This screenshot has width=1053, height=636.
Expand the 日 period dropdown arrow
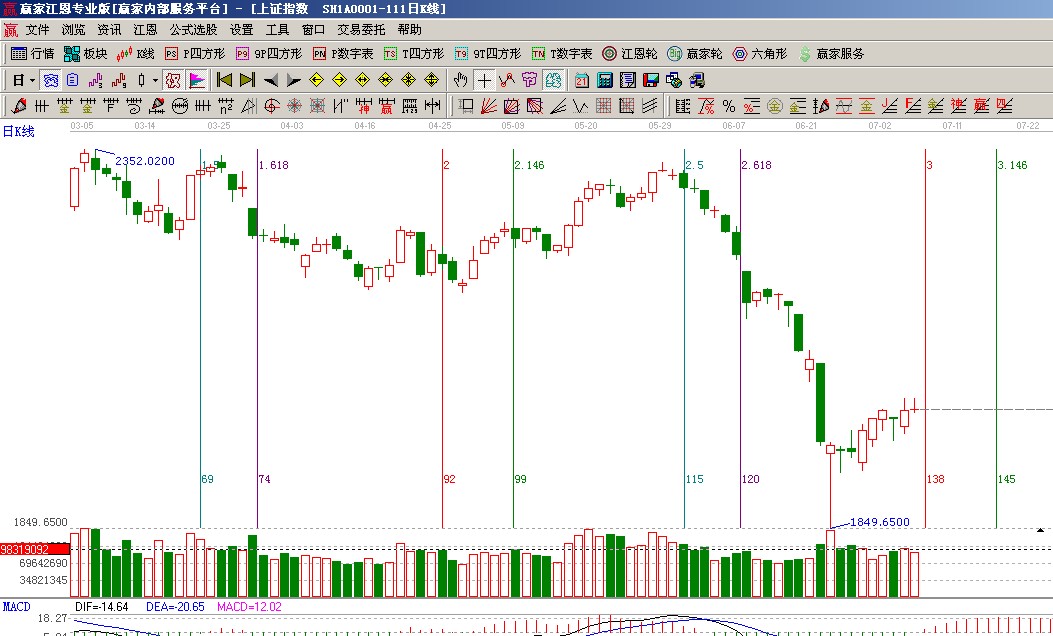point(33,80)
